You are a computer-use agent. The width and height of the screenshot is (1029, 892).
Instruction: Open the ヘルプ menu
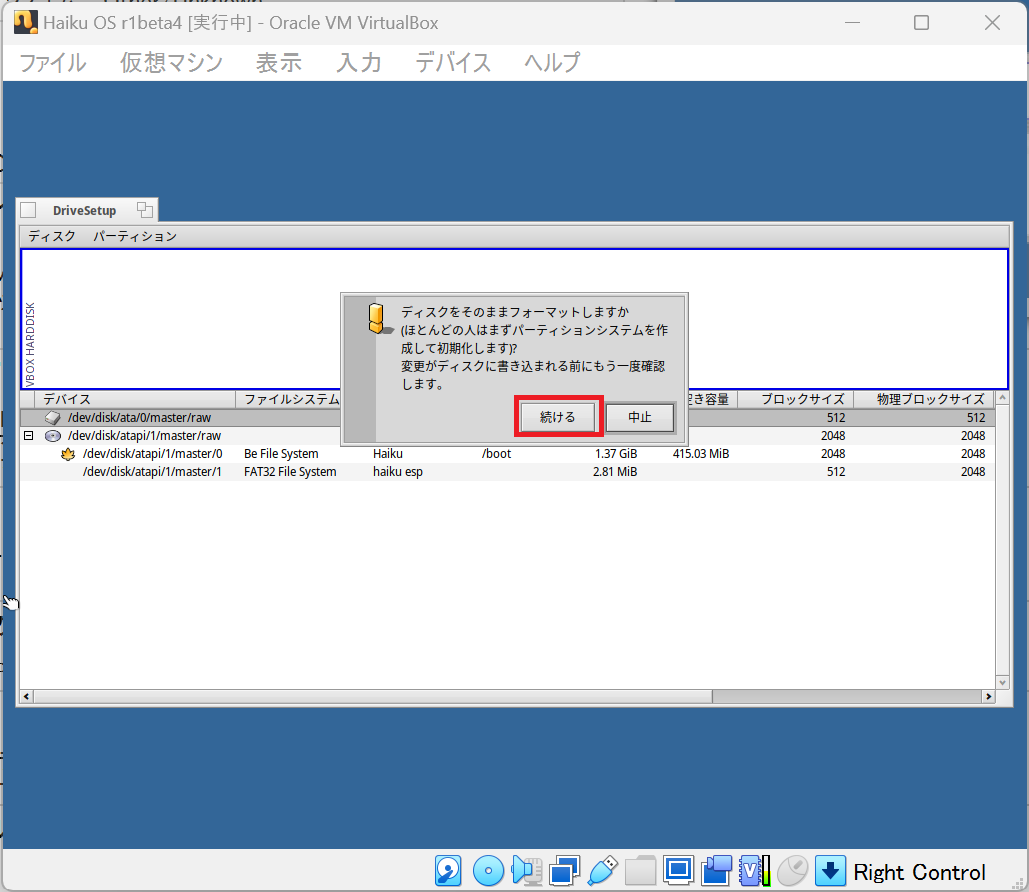point(552,63)
